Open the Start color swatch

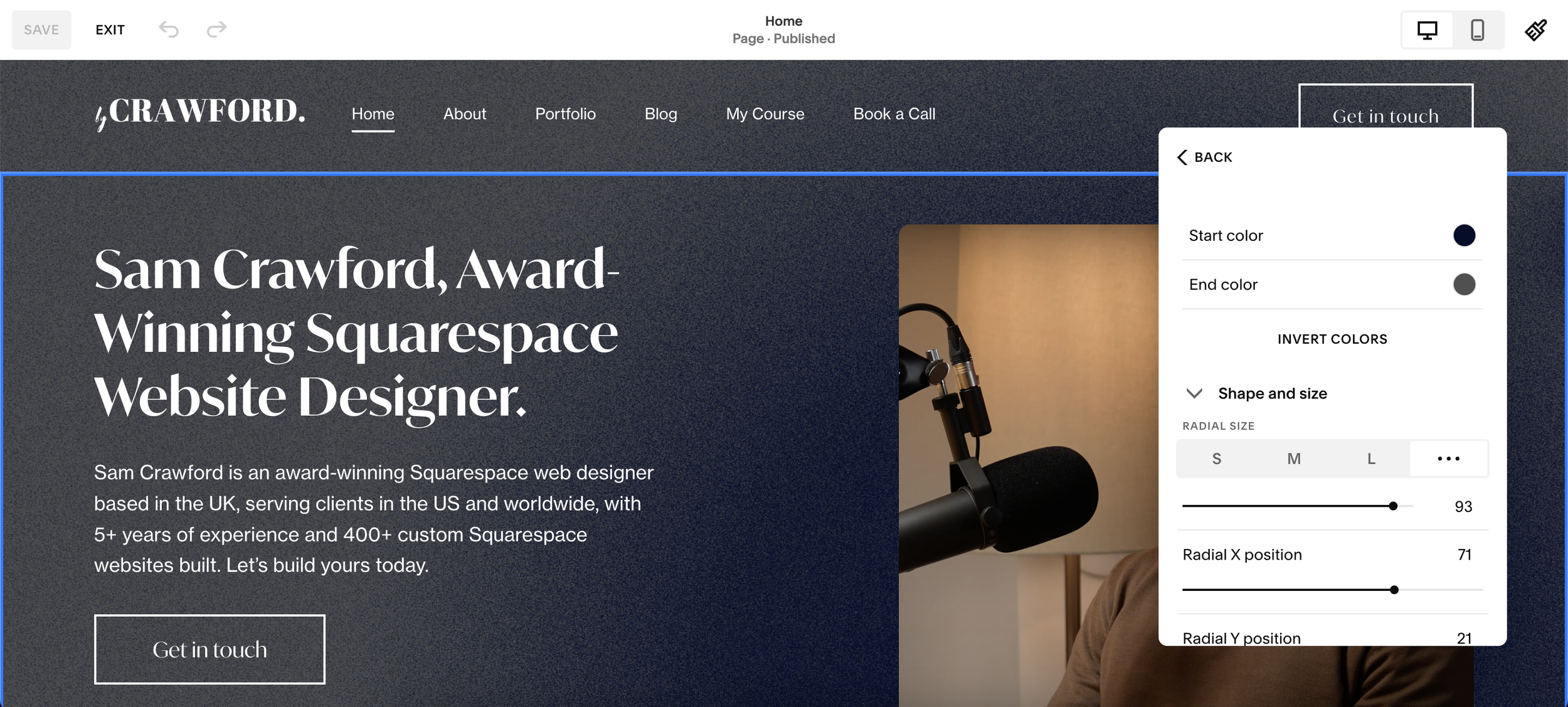pyautogui.click(x=1464, y=236)
